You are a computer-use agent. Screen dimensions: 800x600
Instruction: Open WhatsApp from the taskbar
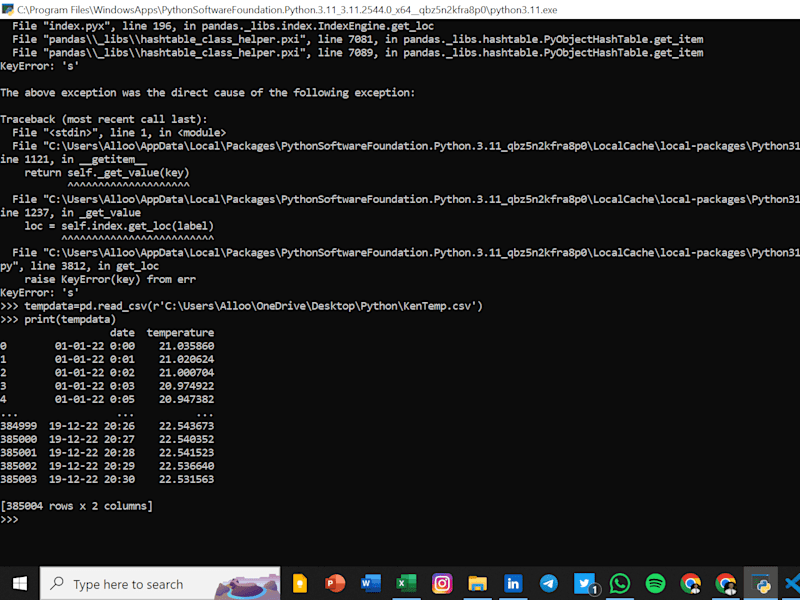pyautogui.click(x=619, y=583)
